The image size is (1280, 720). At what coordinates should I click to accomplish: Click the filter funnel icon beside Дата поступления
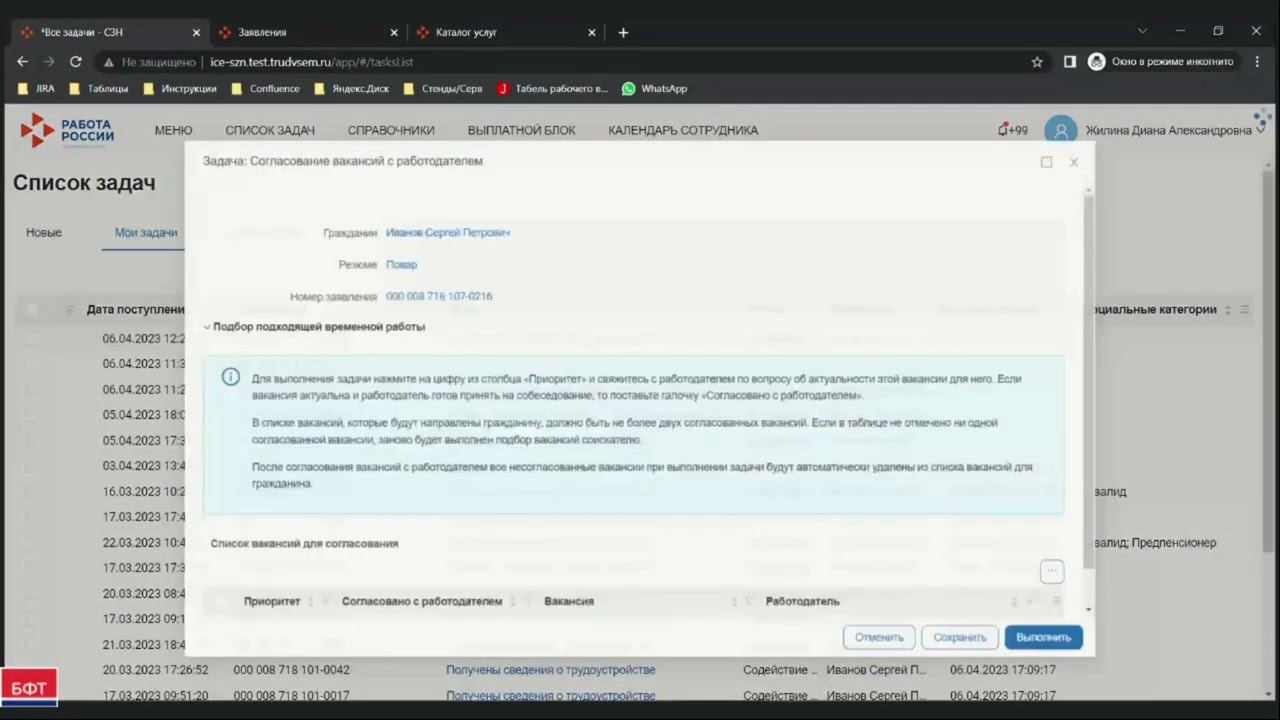(69, 310)
